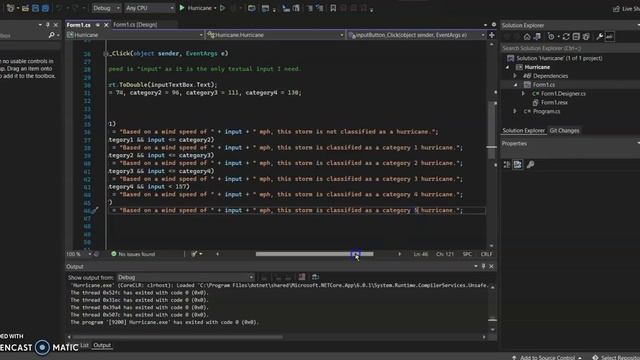Open the 100 % zoom dropdown
Image resolution: width=640 pixels, height=360 pixels.
coord(79,254)
